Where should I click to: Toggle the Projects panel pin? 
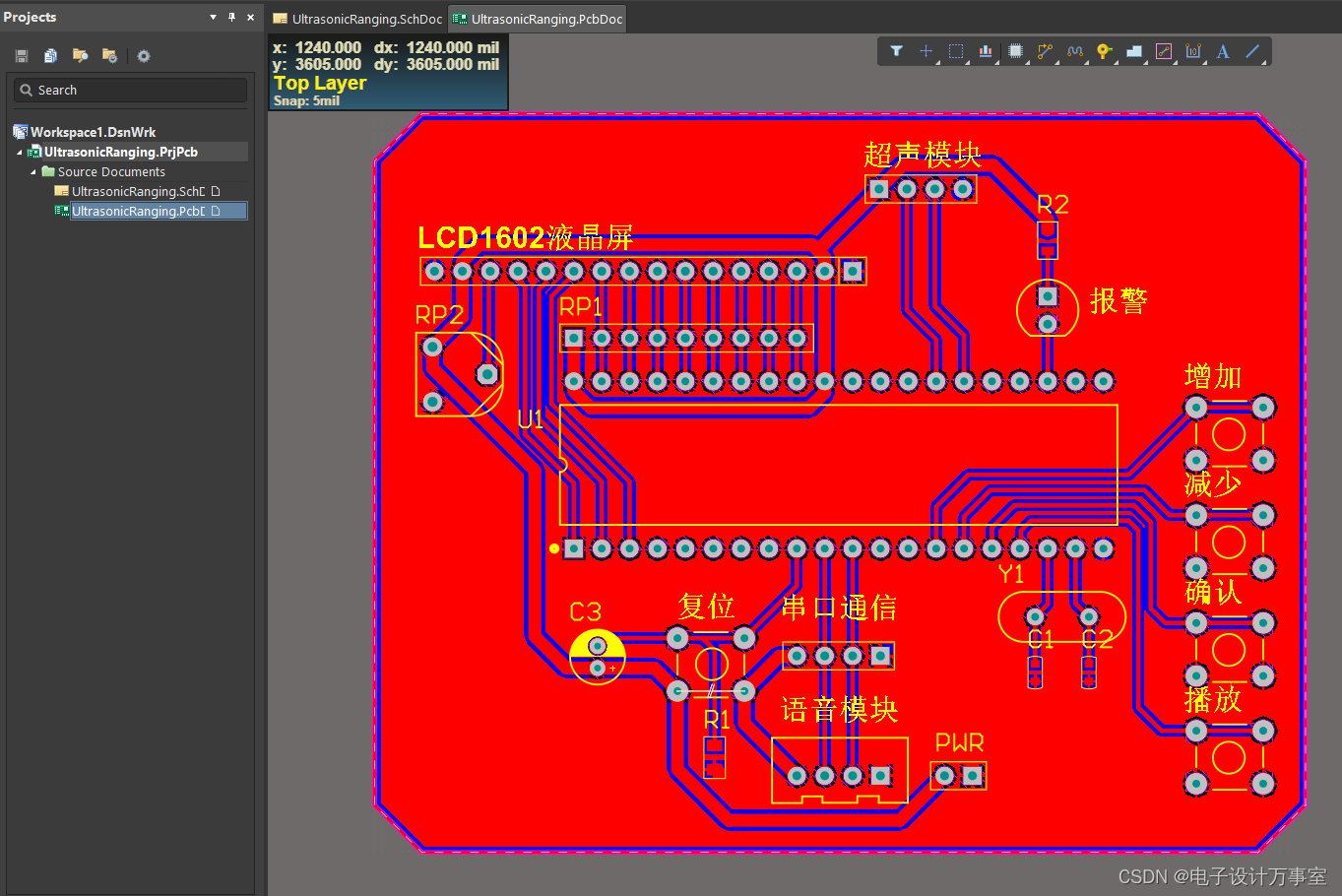[232, 17]
